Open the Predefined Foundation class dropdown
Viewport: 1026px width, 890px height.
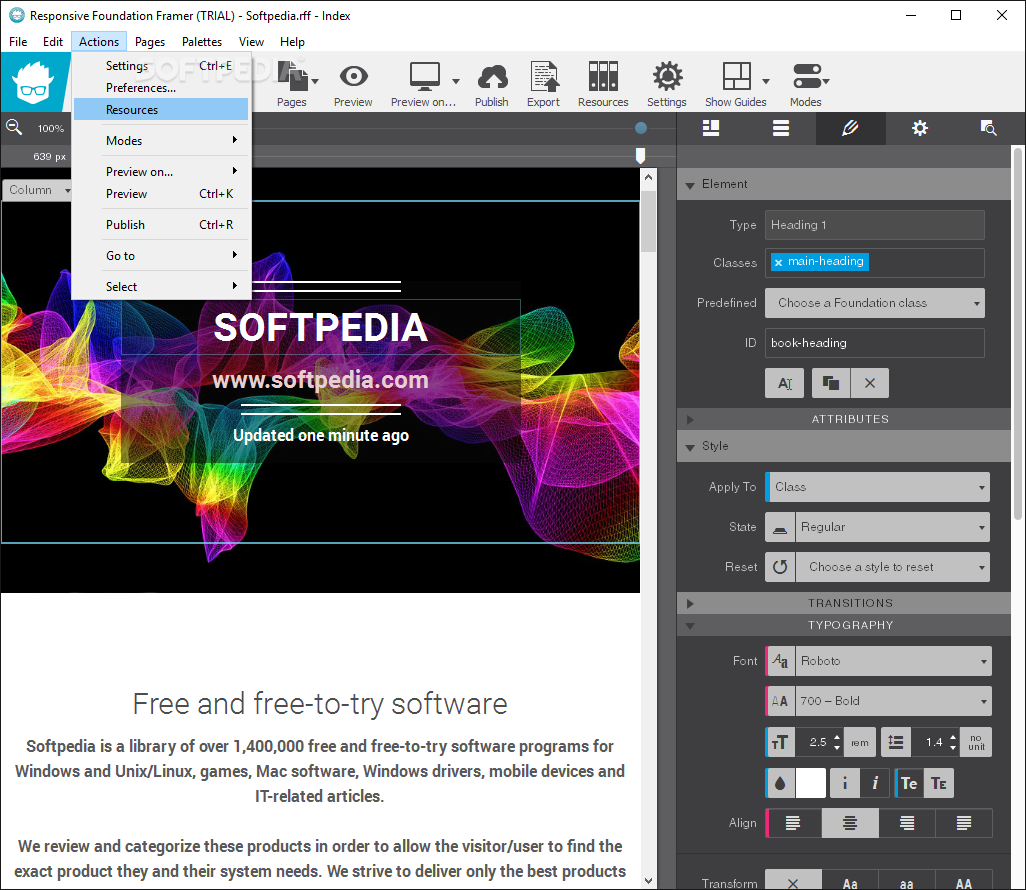pos(875,303)
